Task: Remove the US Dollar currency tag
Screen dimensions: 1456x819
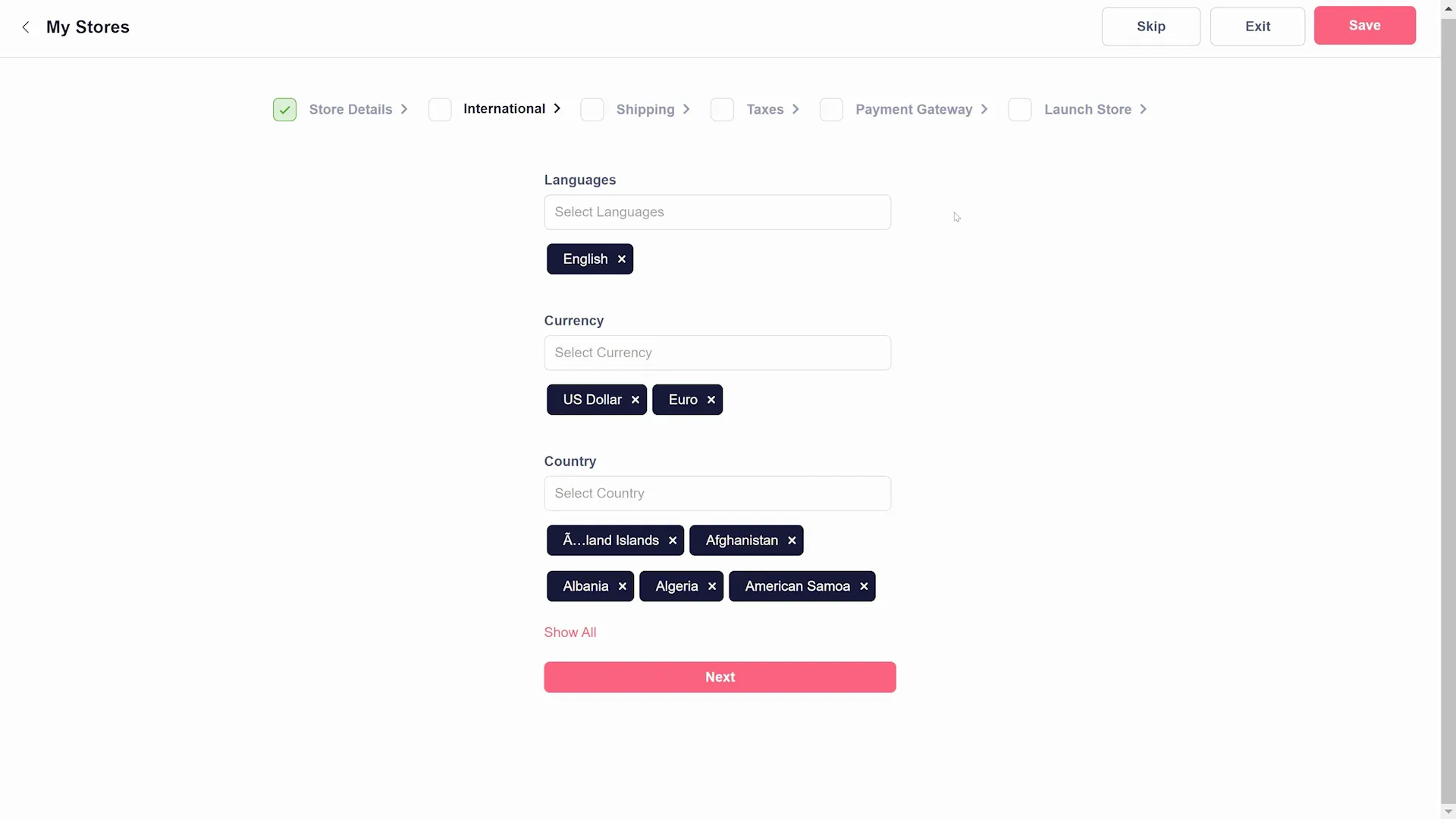Action: pyautogui.click(x=635, y=400)
